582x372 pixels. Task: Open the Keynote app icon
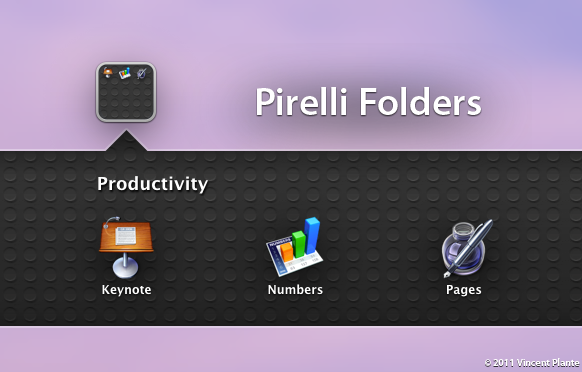tap(126, 247)
